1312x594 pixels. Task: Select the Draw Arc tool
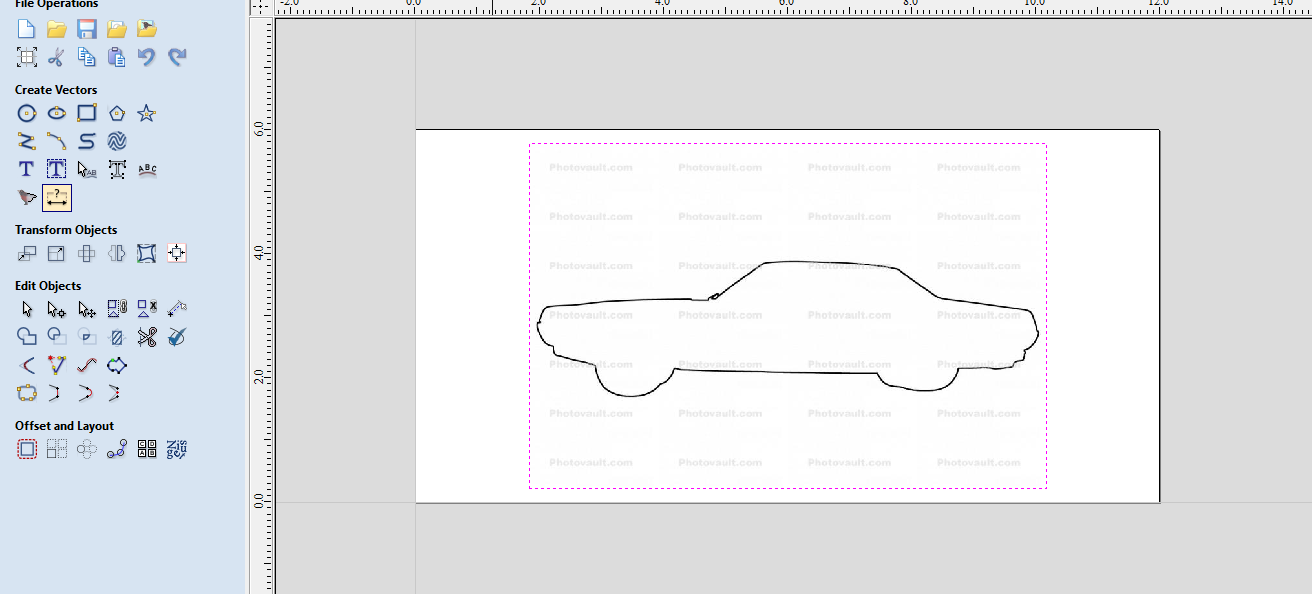[57, 141]
